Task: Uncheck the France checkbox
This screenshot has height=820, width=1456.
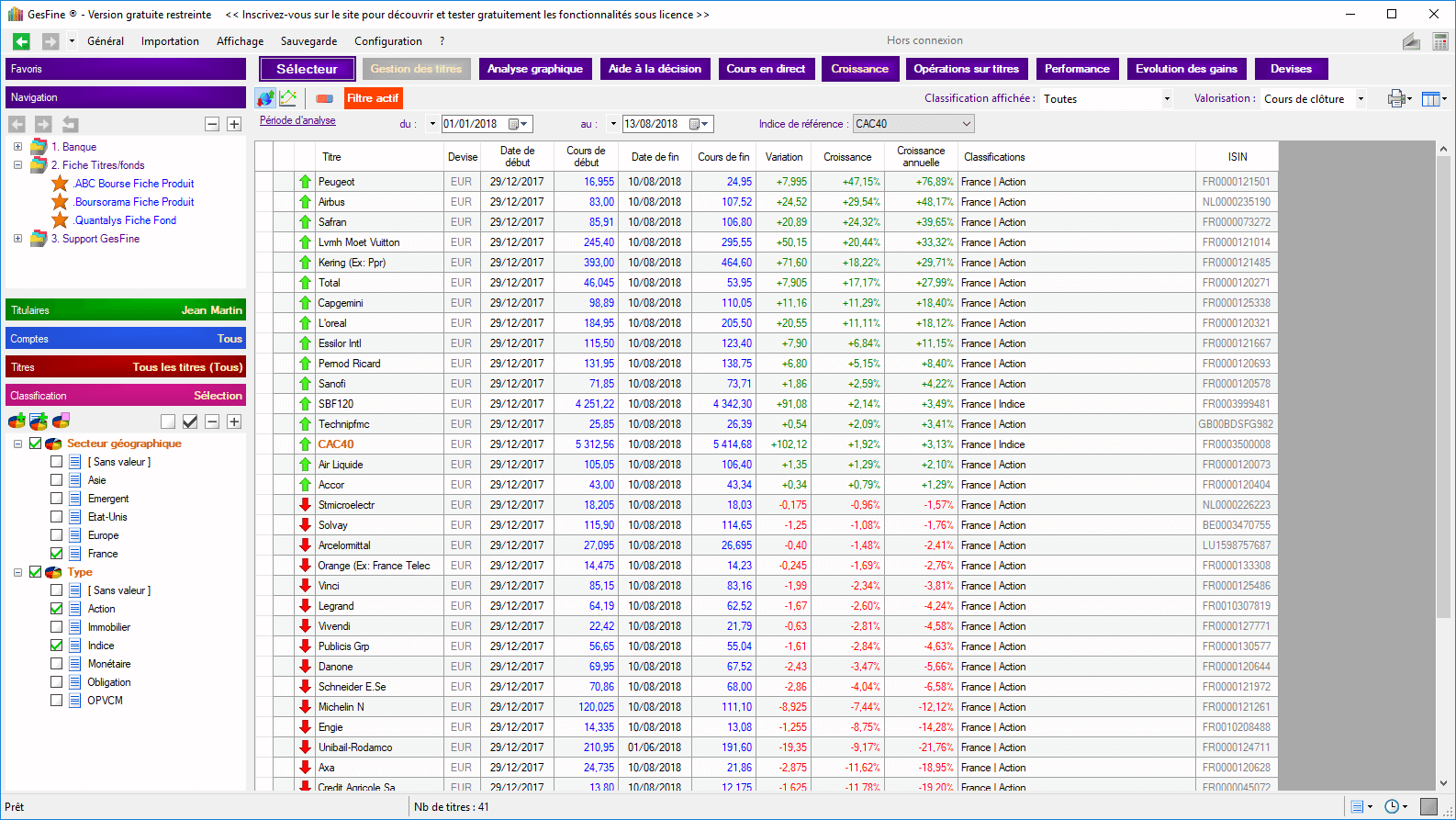Action: coord(57,554)
